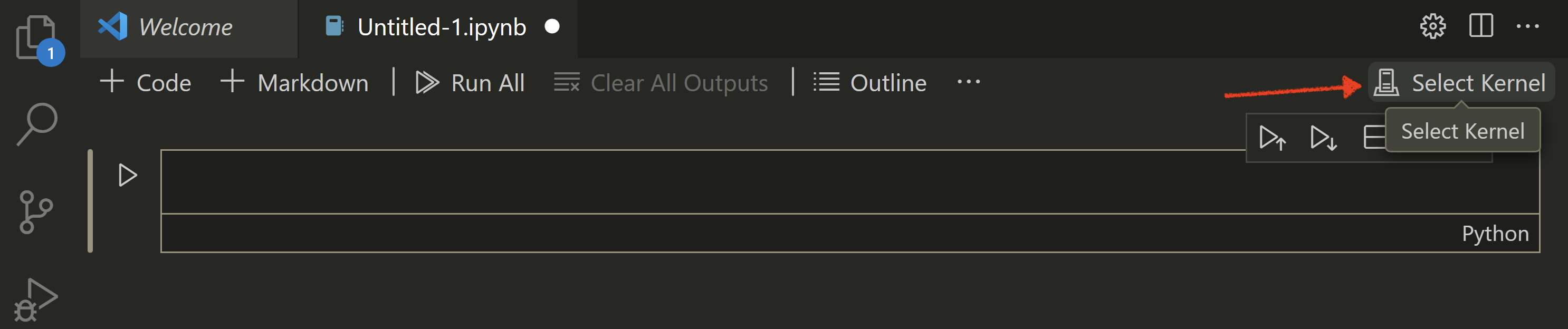Click the split cell icon
The height and width of the screenshot is (329, 1568).
[x=1374, y=138]
